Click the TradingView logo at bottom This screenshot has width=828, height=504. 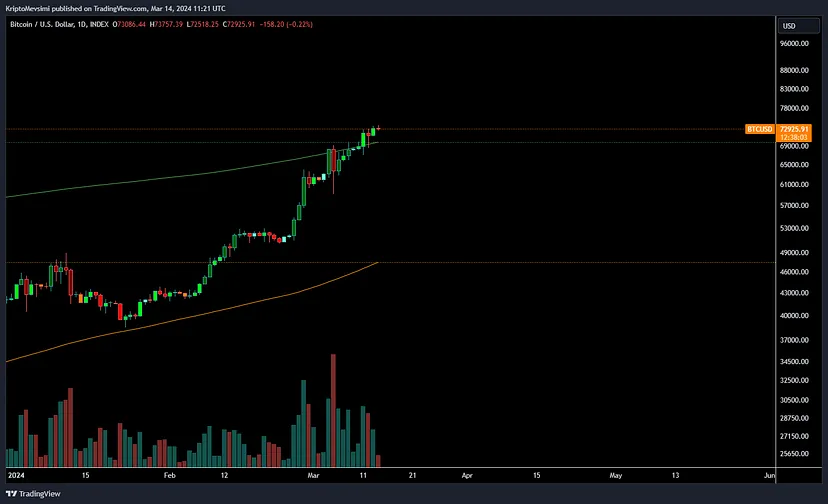33,493
